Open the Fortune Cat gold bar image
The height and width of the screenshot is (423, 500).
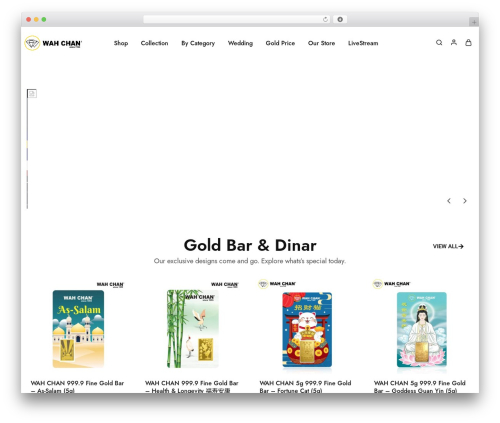(x=307, y=329)
